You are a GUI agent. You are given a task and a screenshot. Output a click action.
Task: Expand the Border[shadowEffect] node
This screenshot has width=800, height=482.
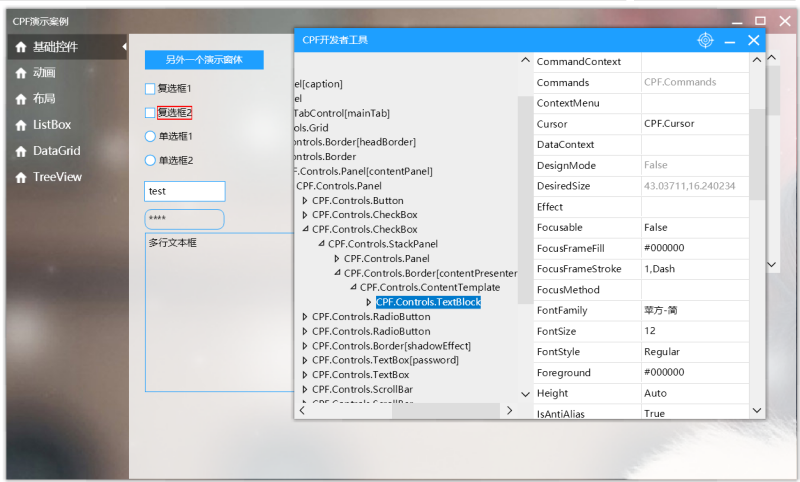point(305,346)
